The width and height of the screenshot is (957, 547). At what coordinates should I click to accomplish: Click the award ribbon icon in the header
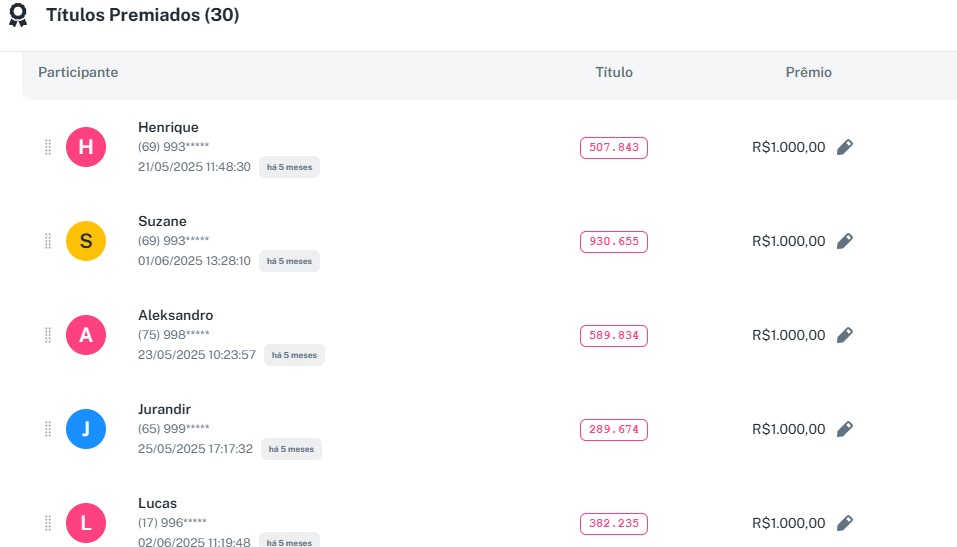(17, 16)
